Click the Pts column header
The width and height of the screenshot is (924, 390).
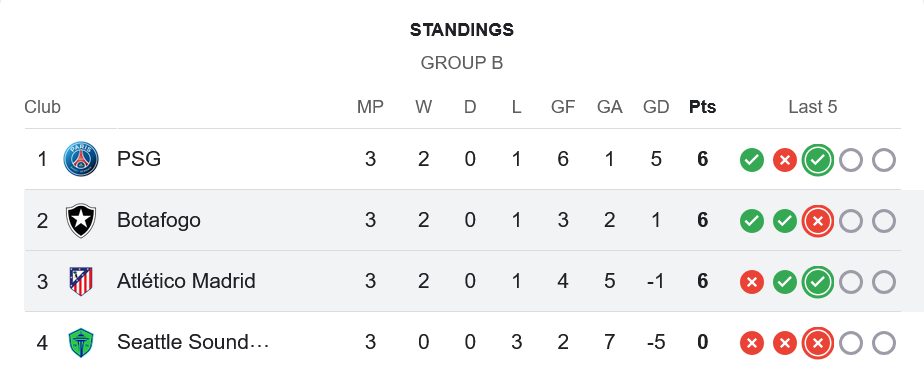(702, 107)
